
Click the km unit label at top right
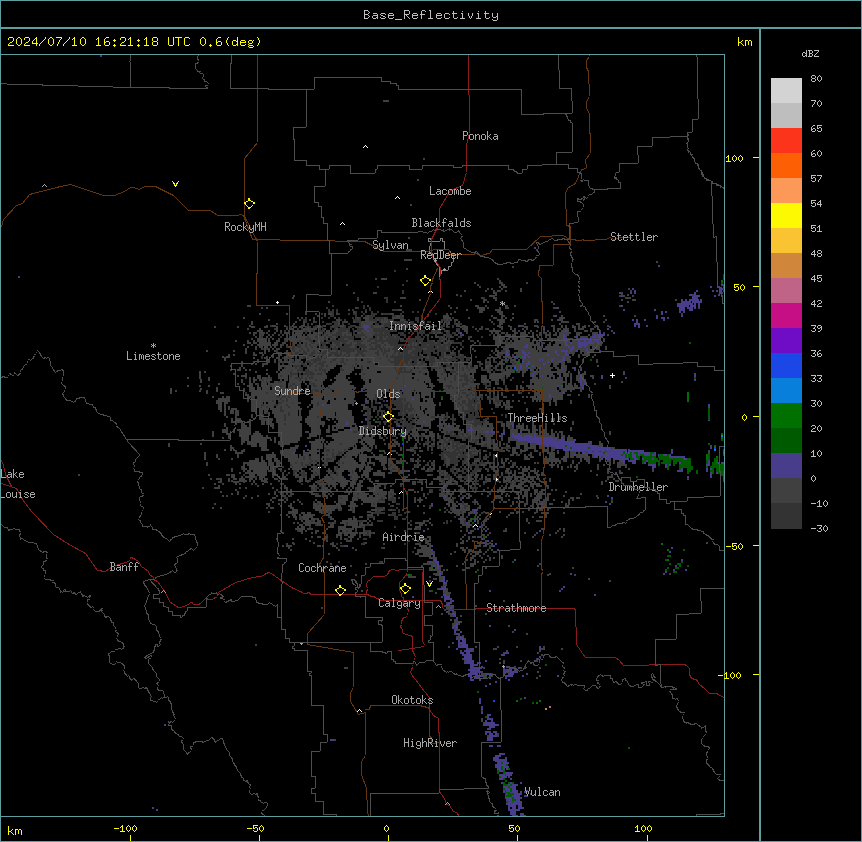click(744, 42)
